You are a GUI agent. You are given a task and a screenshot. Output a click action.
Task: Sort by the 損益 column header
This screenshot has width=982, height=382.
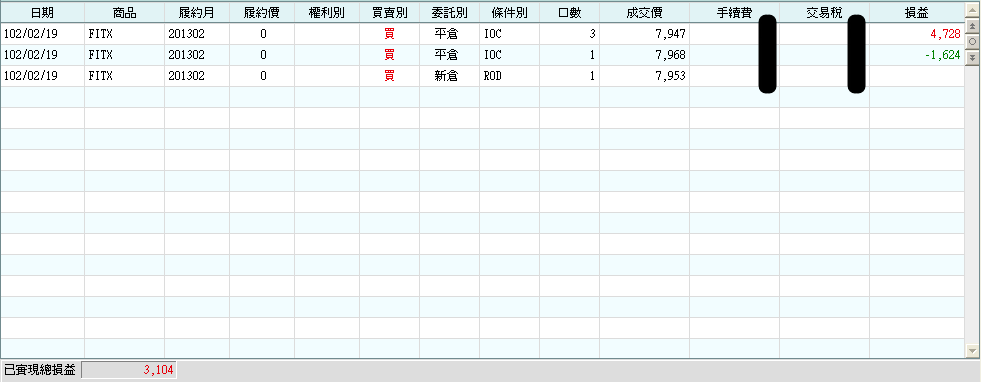917,12
